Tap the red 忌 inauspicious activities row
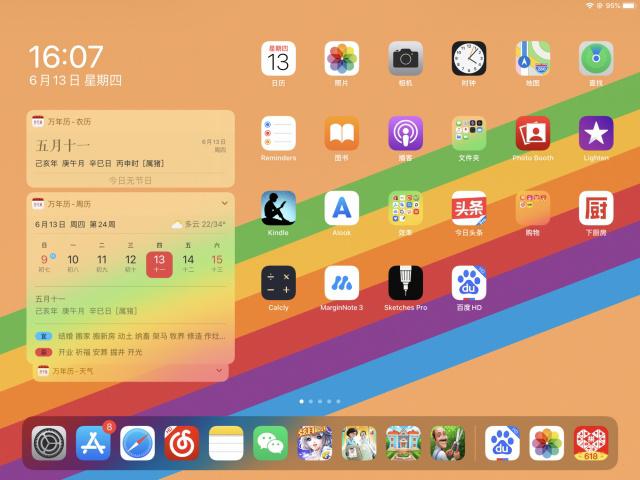This screenshot has height=480, width=640. [x=89, y=352]
